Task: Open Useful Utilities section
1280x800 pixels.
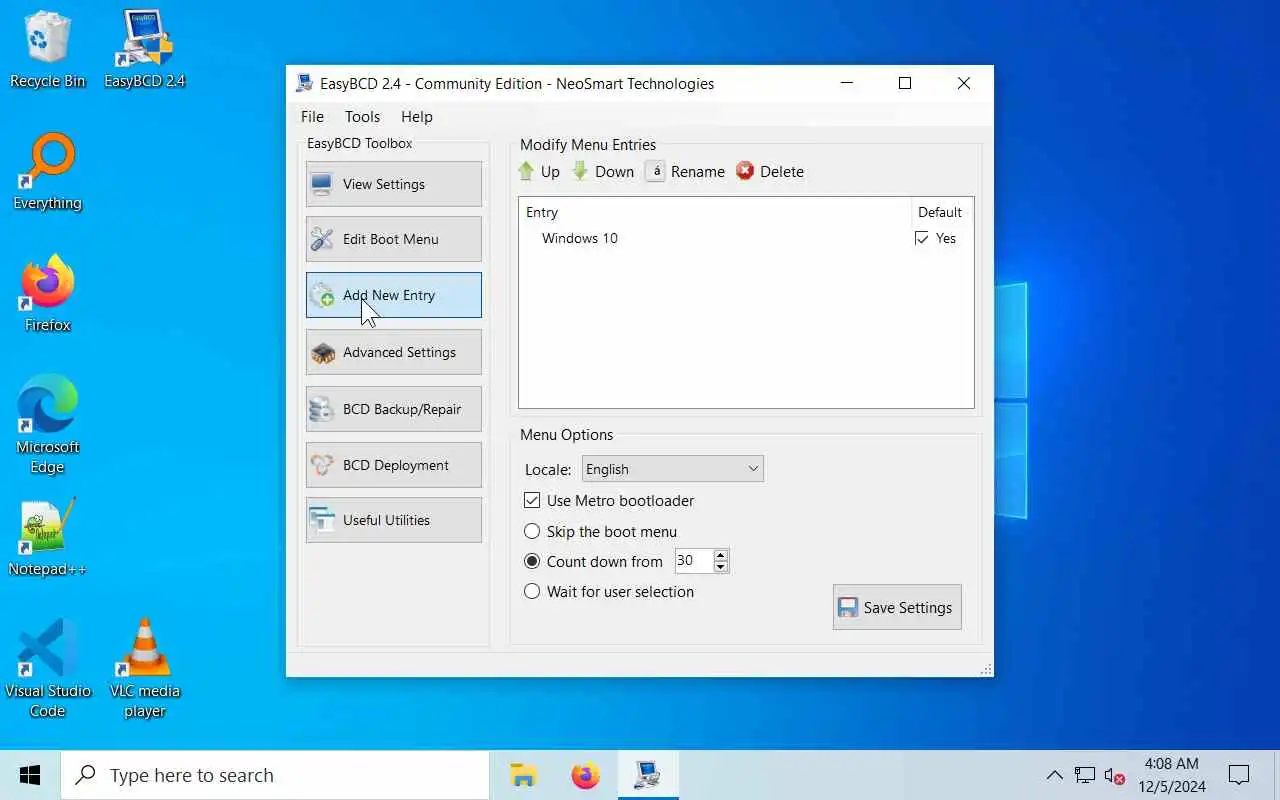Action: (393, 520)
